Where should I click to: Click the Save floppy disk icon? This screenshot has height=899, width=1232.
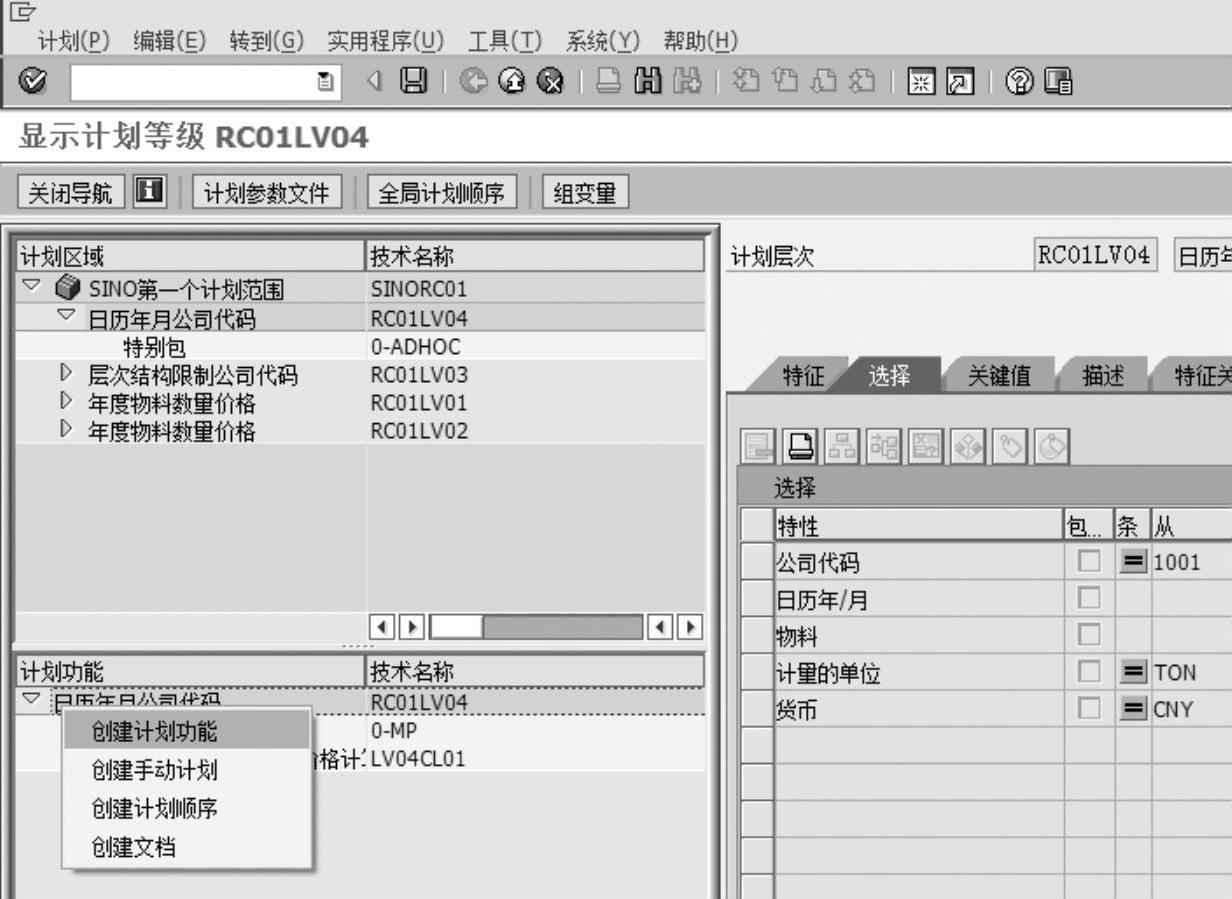coord(413,81)
